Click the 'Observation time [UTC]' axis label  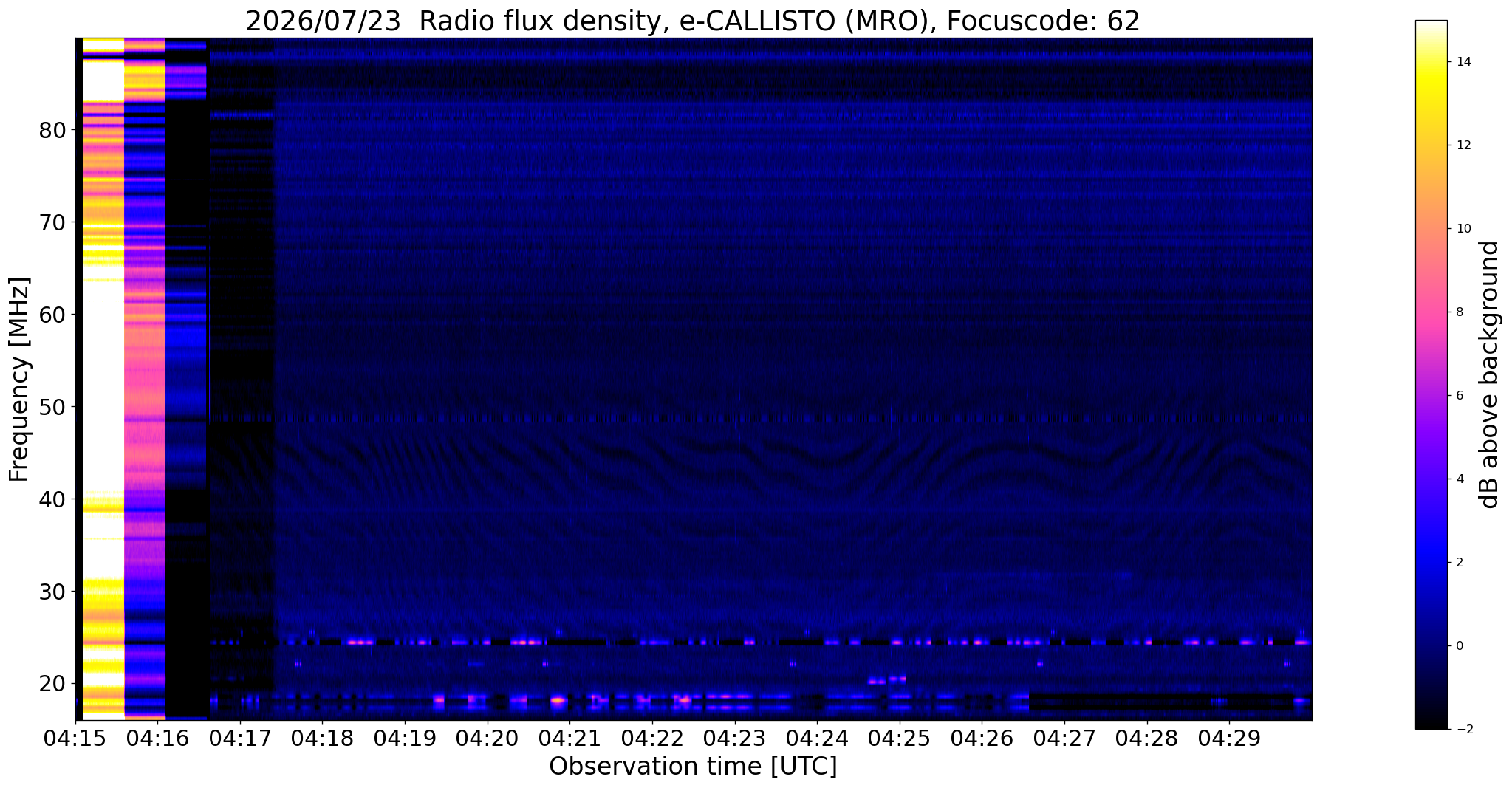[693, 766]
